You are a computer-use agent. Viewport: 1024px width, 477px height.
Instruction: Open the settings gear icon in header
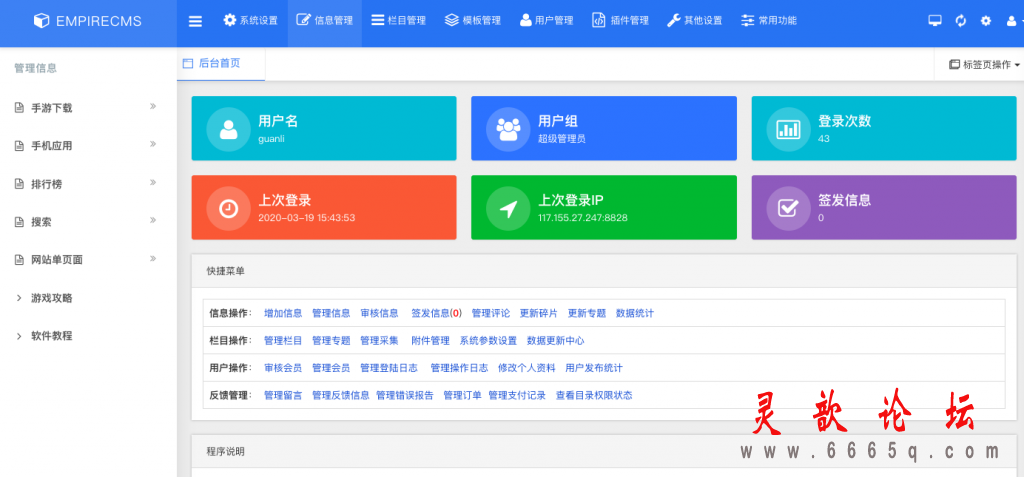[x=986, y=21]
